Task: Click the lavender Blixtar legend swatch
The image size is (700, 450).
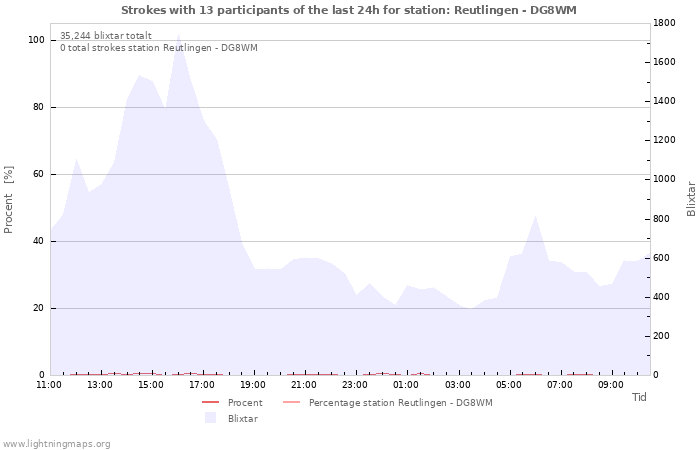Action: 210,418
